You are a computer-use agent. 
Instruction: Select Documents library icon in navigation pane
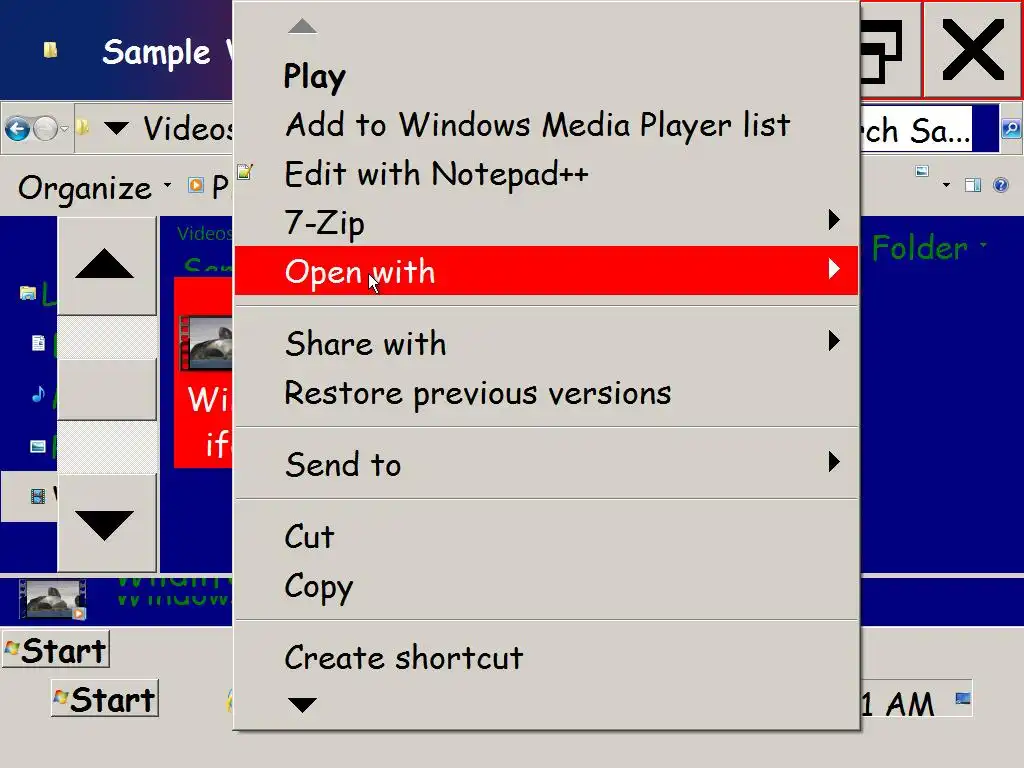39,343
